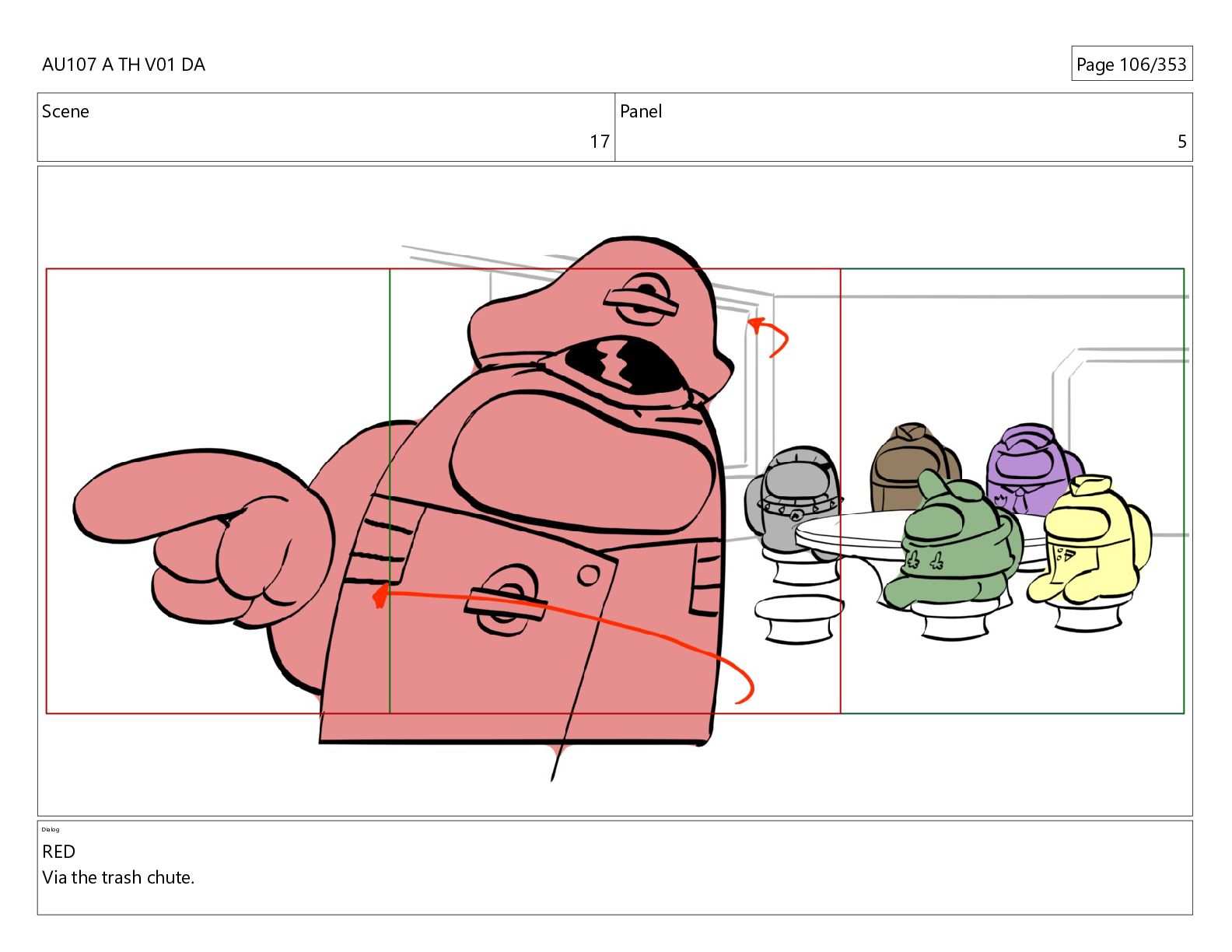Click the small 'Dialog' field label
Image resolution: width=1232 pixels, height=952 pixels.
(51, 829)
